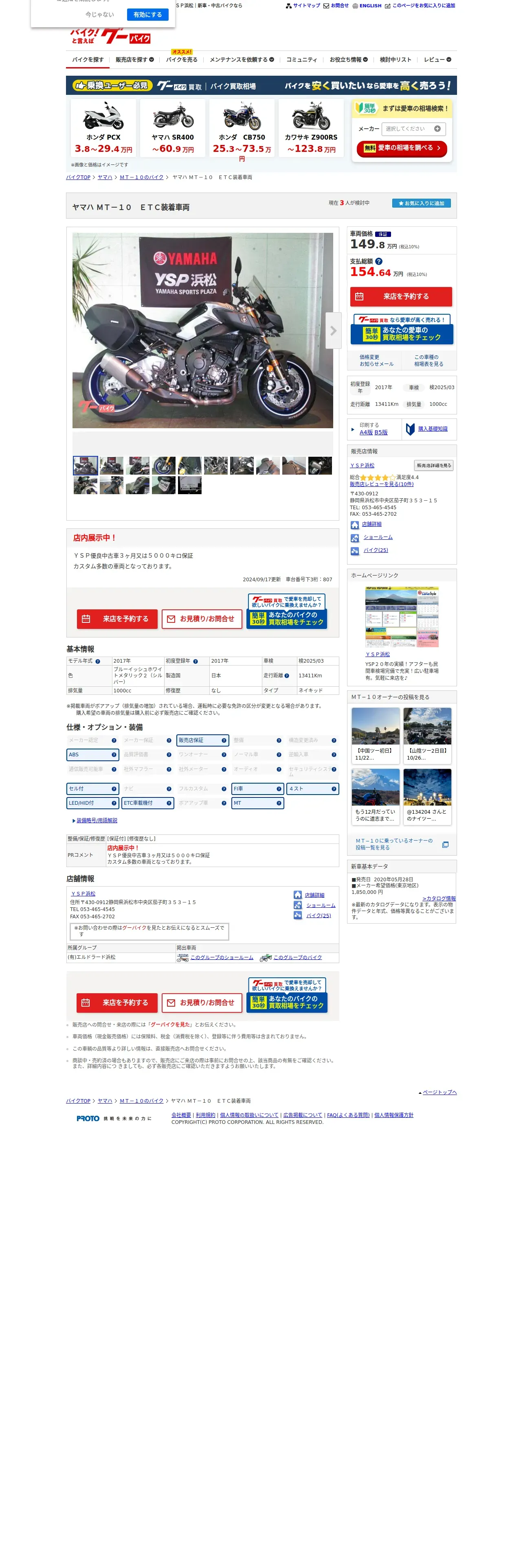Open the 検討中リスト menu item

tap(395, 60)
